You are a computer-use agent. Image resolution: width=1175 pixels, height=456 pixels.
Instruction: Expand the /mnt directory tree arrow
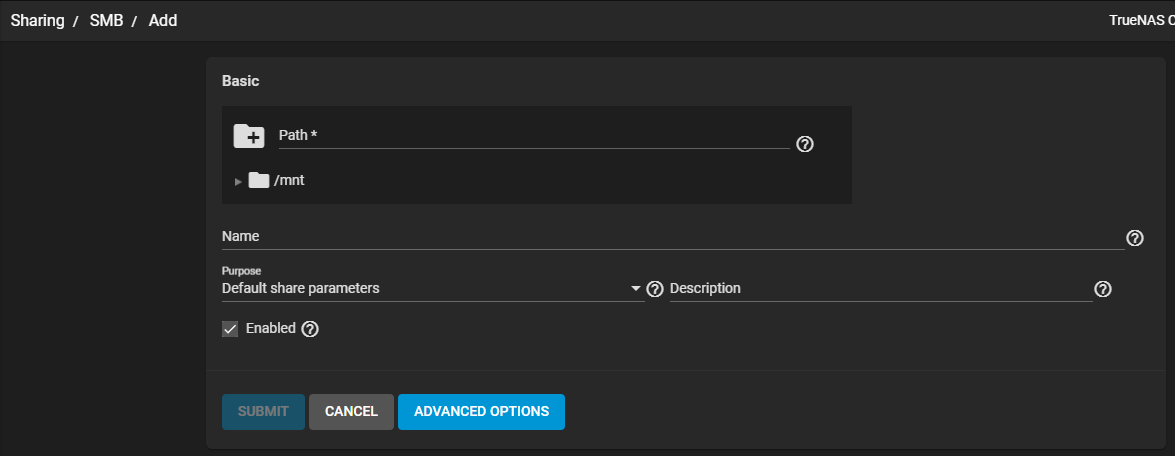238,181
